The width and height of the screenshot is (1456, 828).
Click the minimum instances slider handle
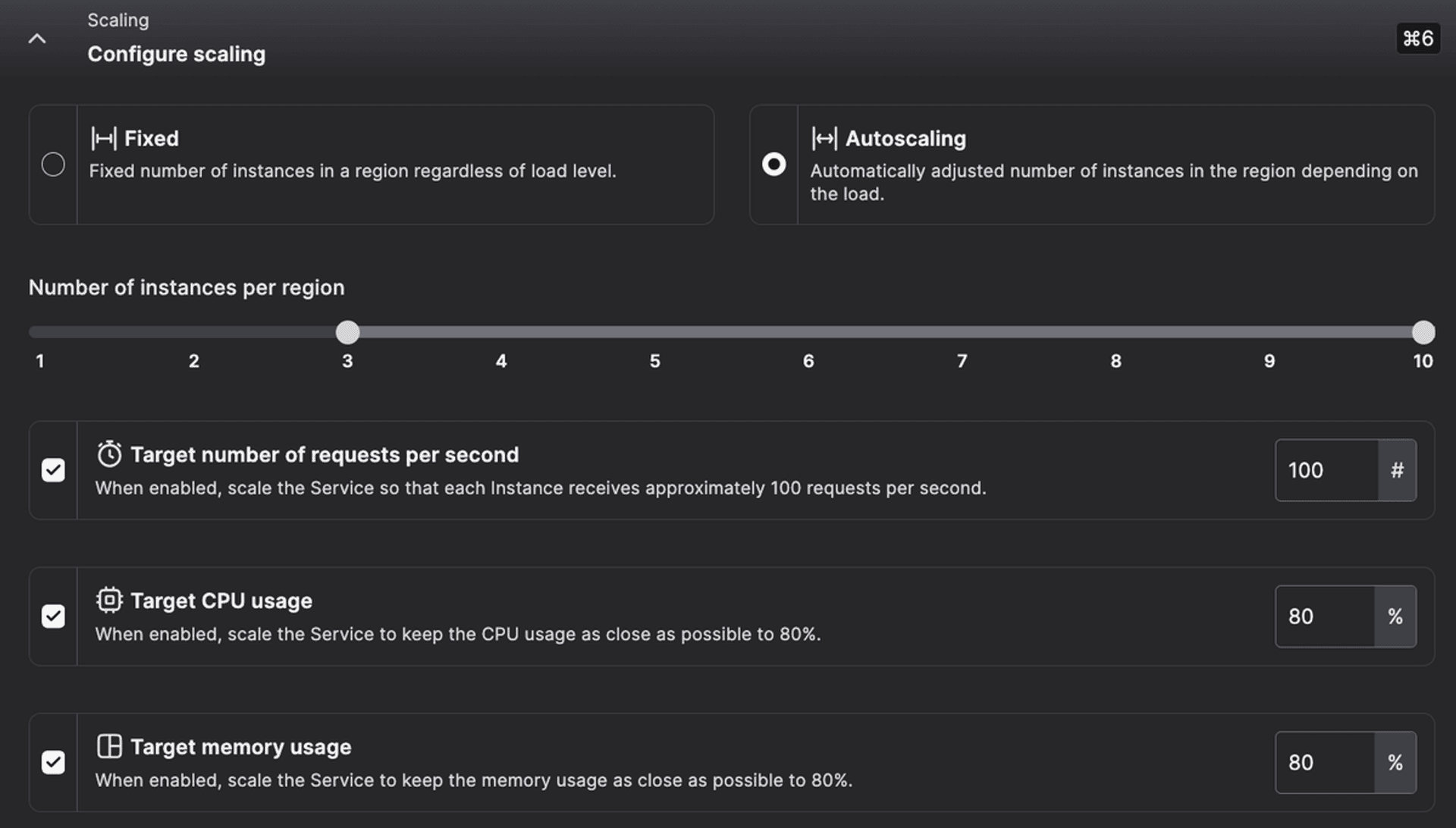(x=347, y=332)
